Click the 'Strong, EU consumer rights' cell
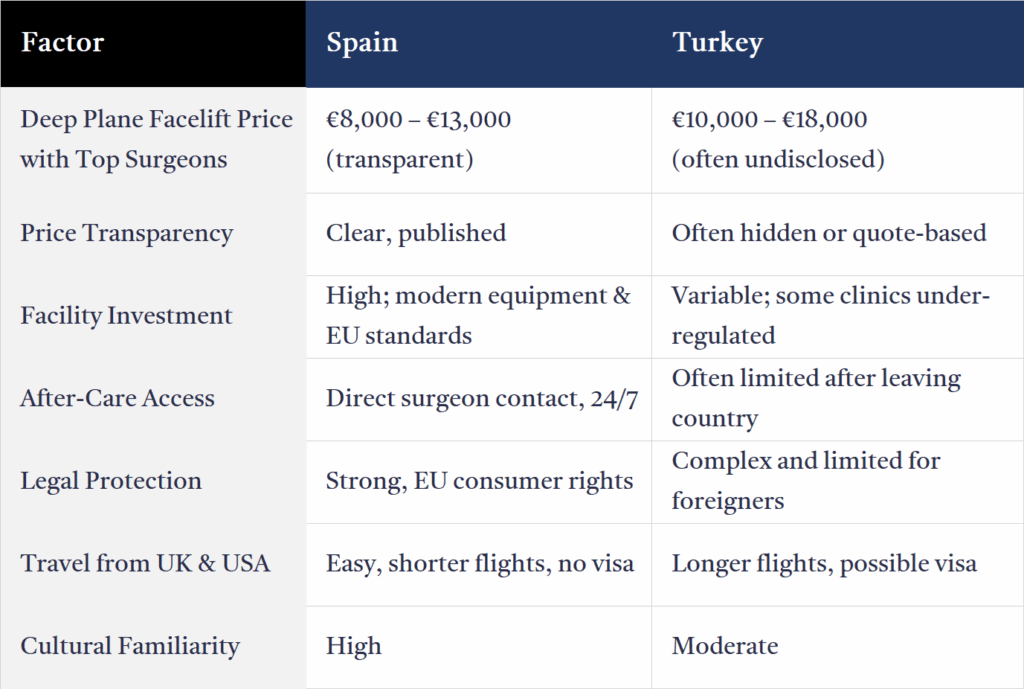Image resolution: width=1024 pixels, height=689 pixels. pyautogui.click(x=479, y=480)
